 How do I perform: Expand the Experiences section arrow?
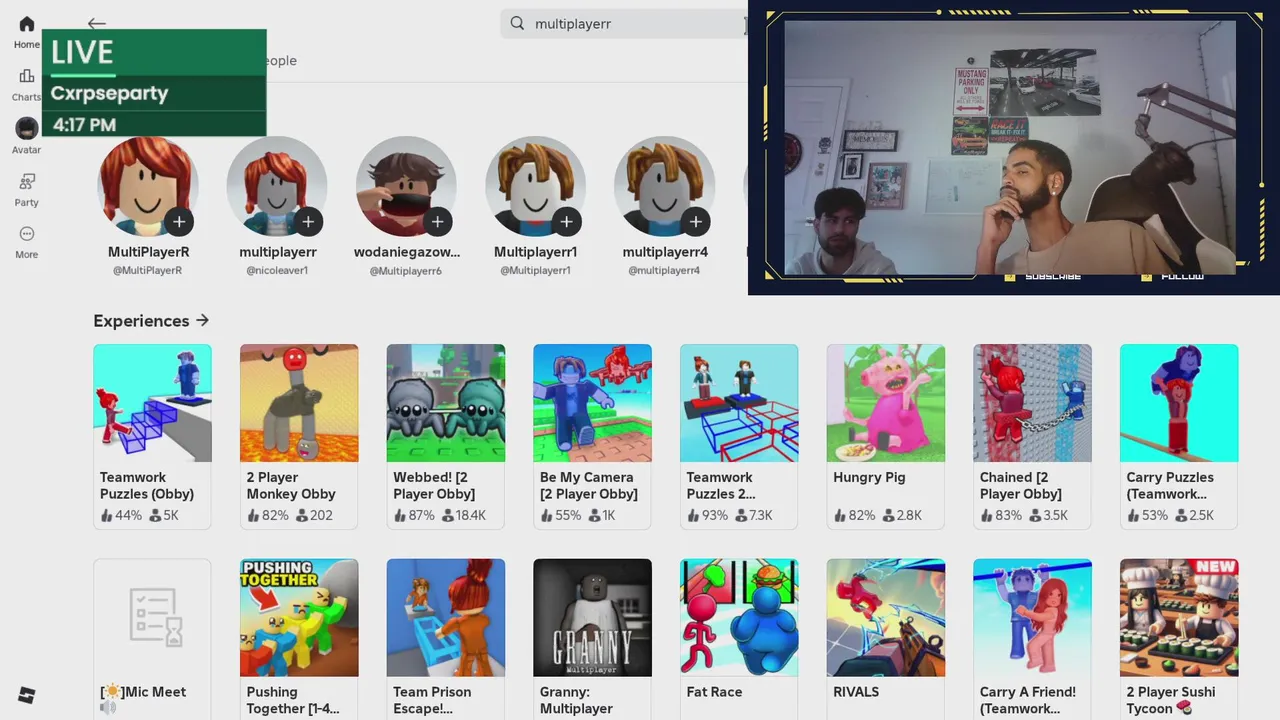pos(203,320)
